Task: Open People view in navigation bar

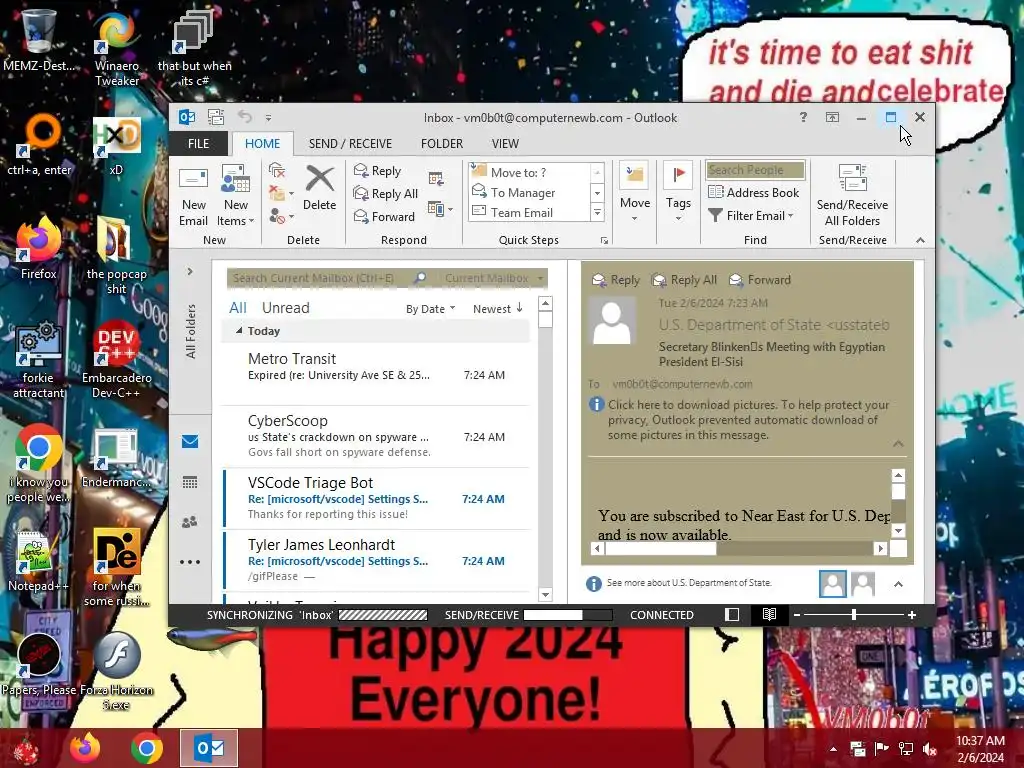Action: (190, 522)
